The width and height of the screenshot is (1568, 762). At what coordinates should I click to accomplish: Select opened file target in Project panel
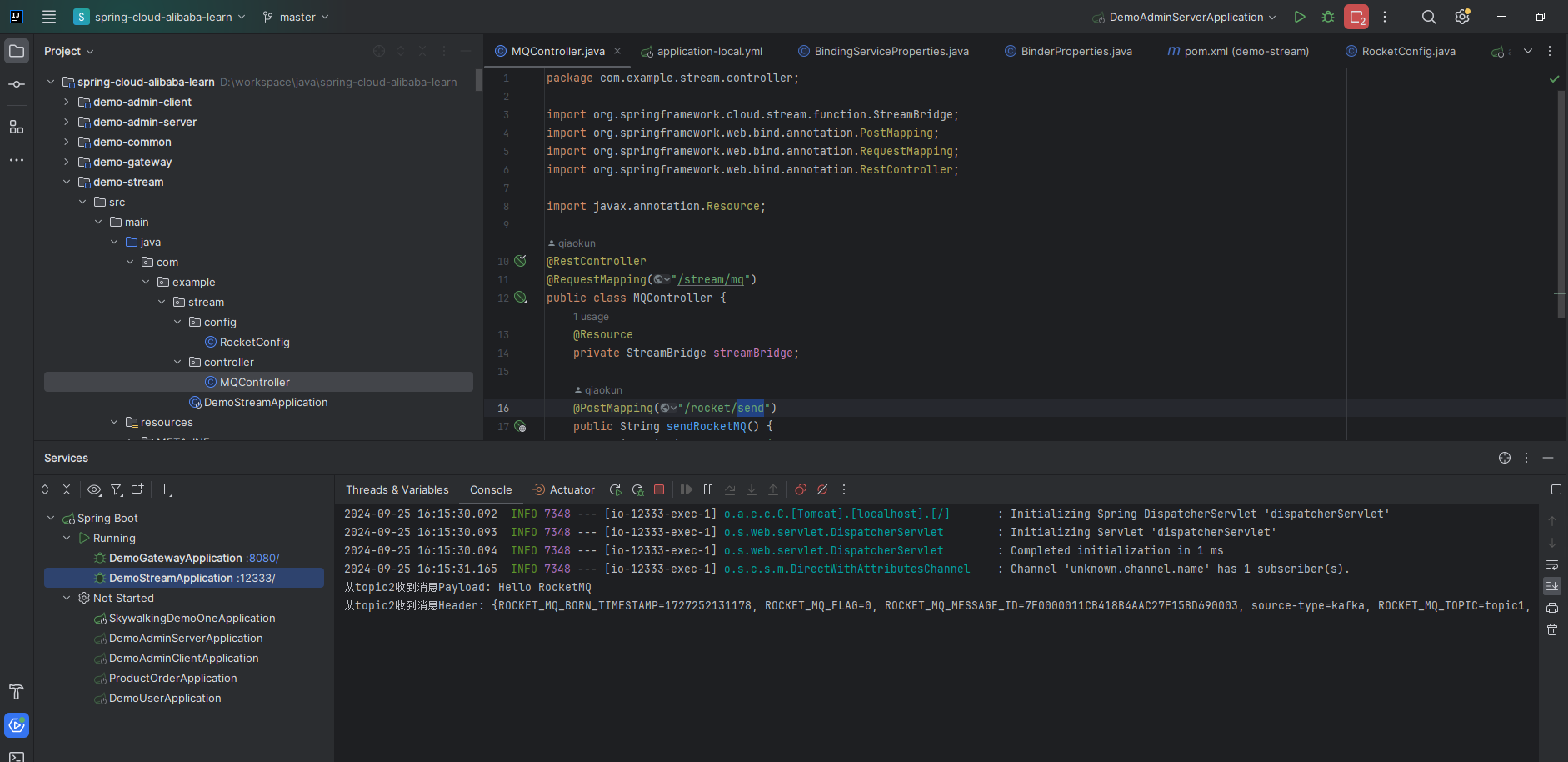point(379,51)
